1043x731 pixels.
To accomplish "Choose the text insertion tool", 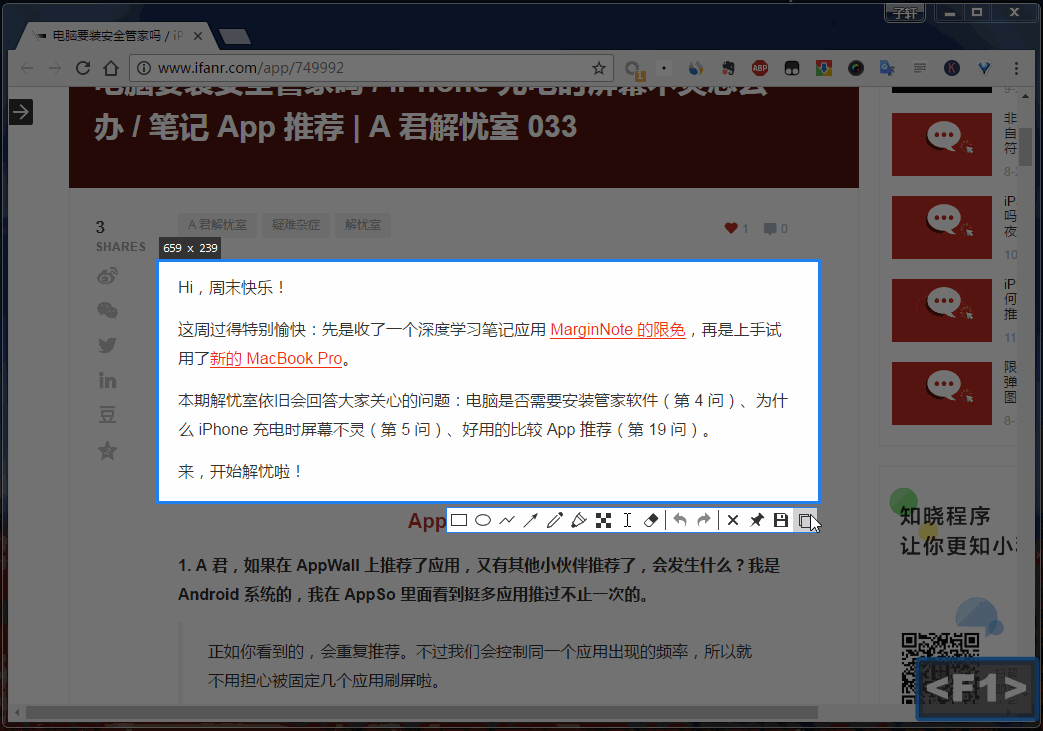I will 627,520.
